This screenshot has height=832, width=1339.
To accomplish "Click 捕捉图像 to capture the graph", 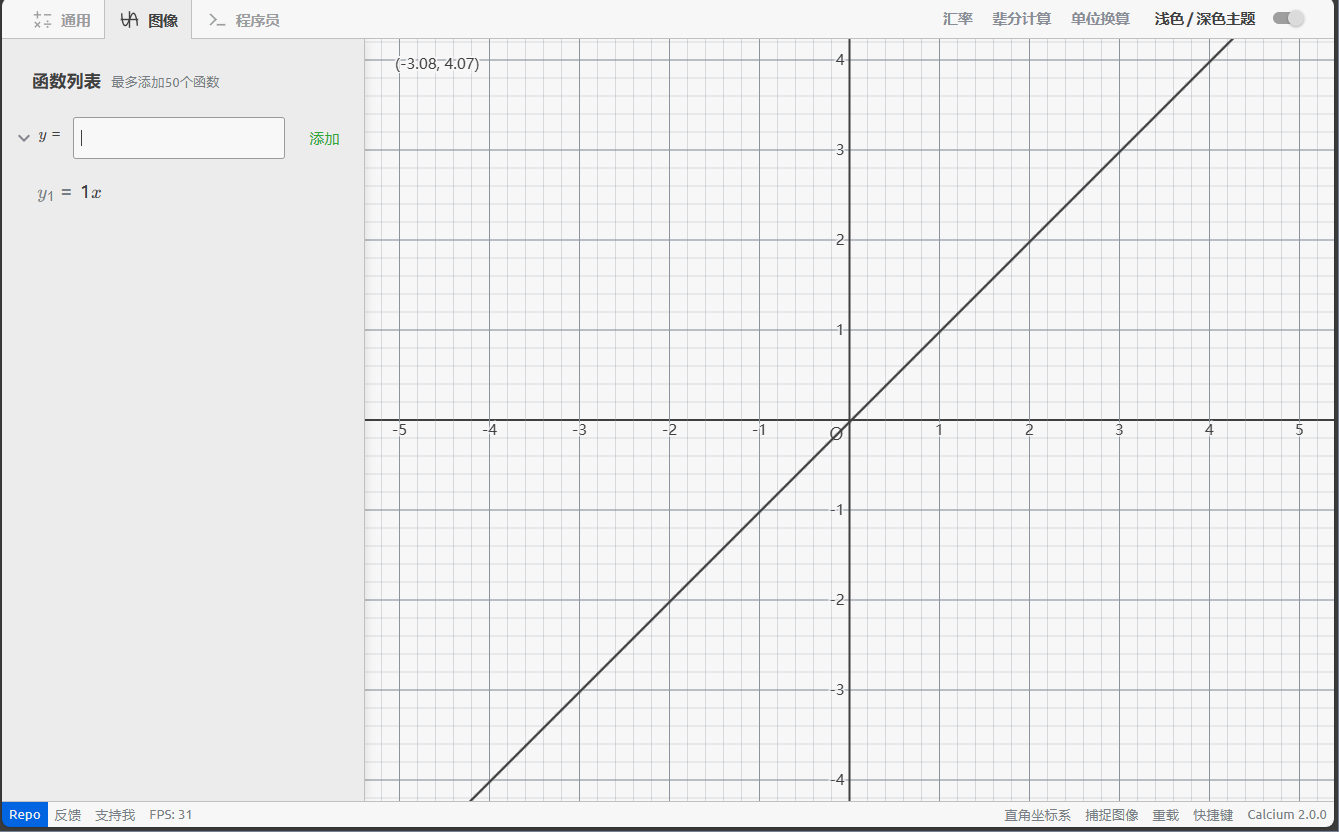I will 1111,815.
